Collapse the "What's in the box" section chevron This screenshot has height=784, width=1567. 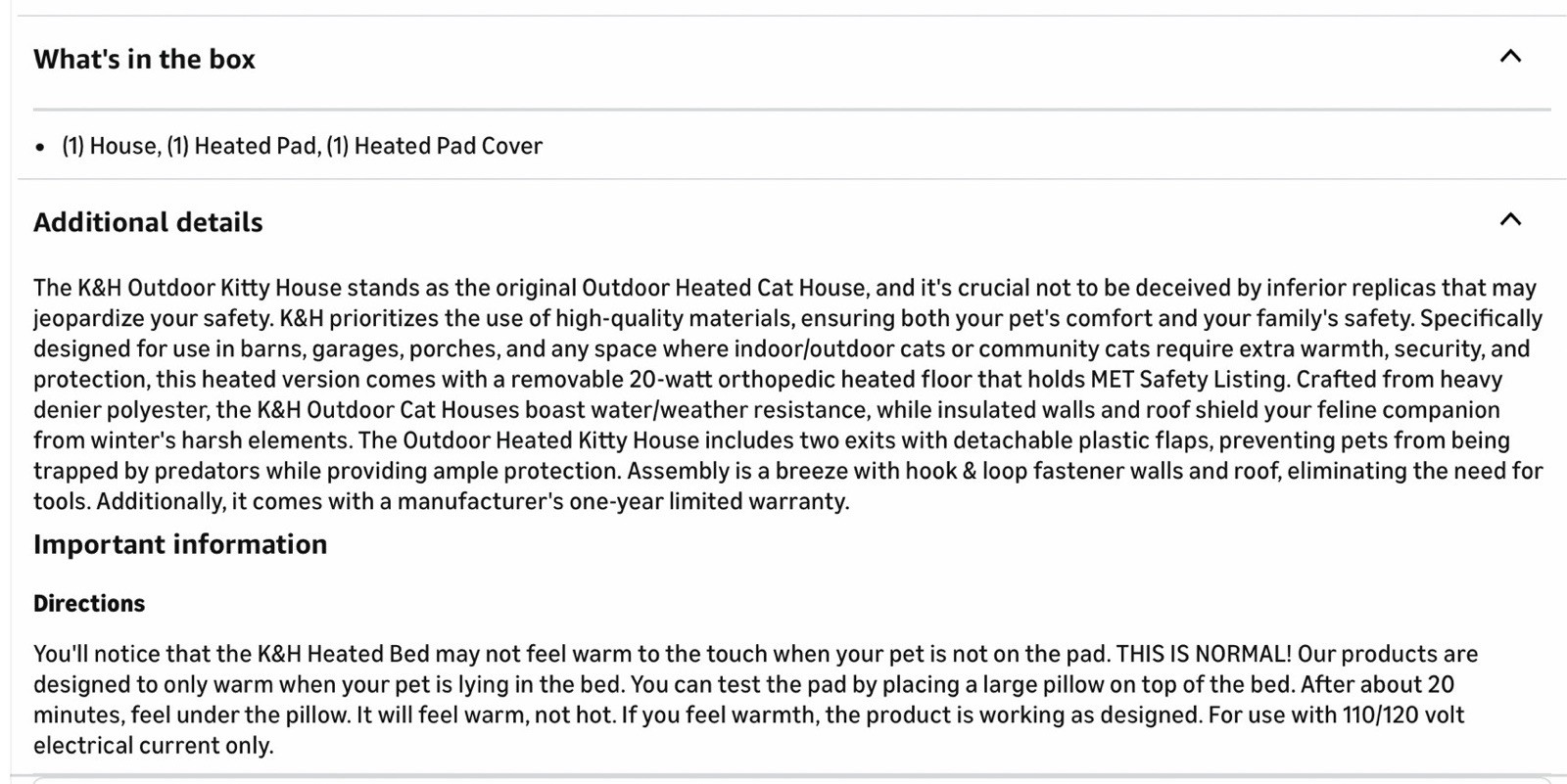[x=1510, y=57]
